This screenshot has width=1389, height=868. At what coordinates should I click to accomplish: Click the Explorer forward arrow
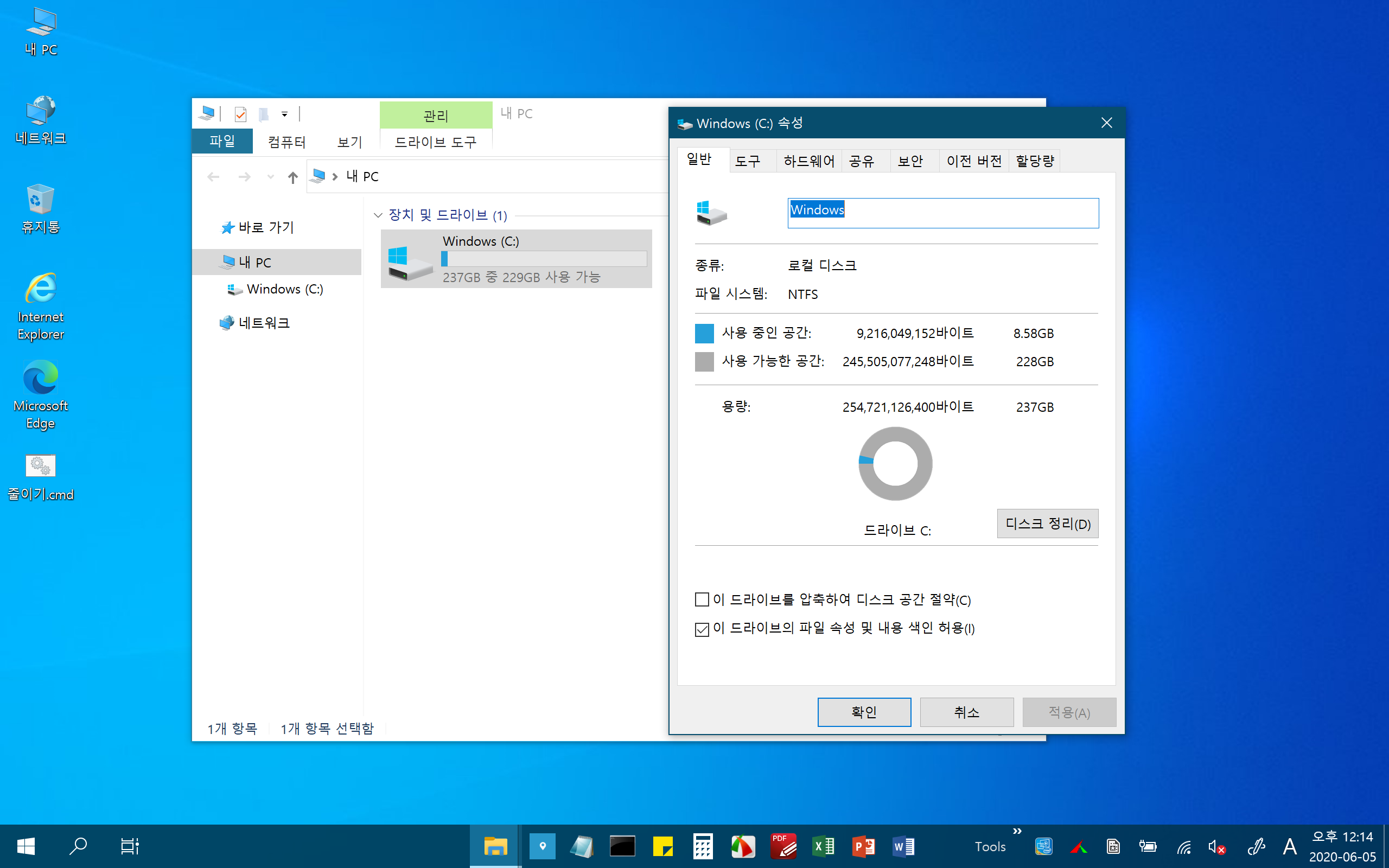[245, 177]
